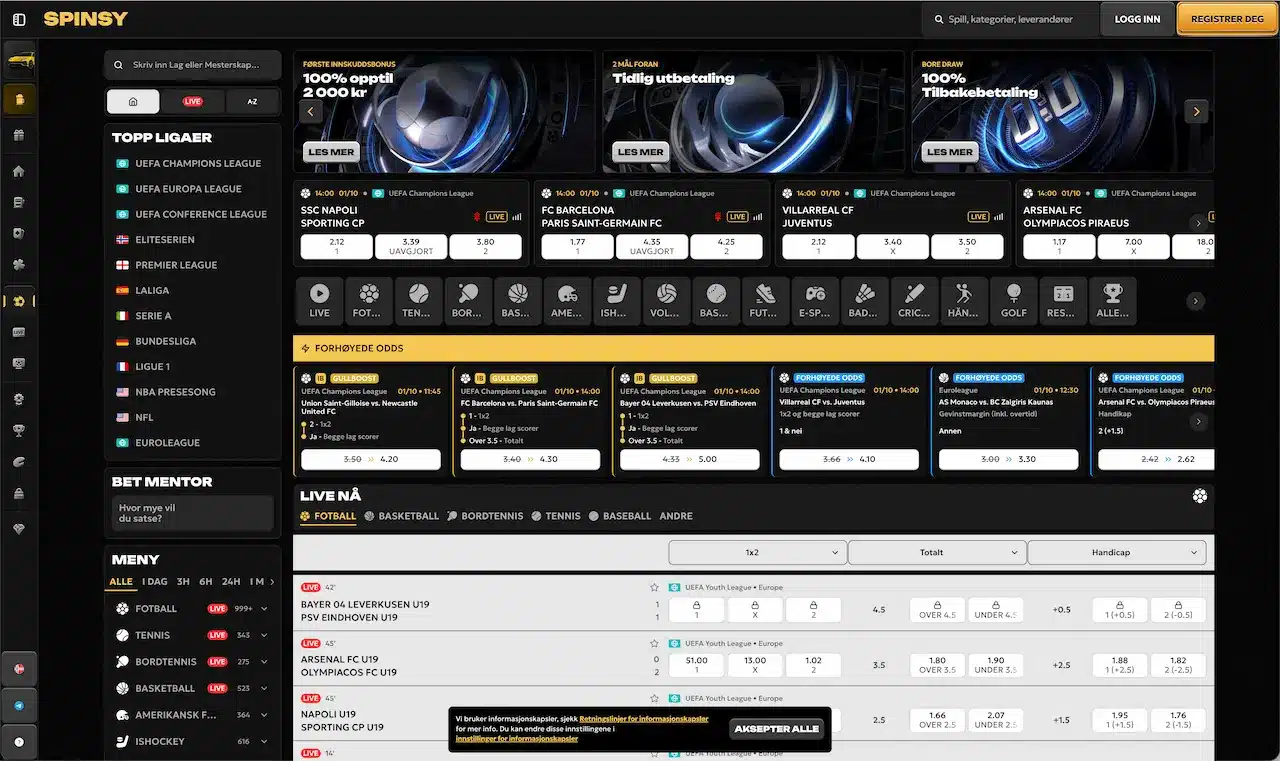Open the 1x2 market dropdown
1280x761 pixels.
[757, 552]
